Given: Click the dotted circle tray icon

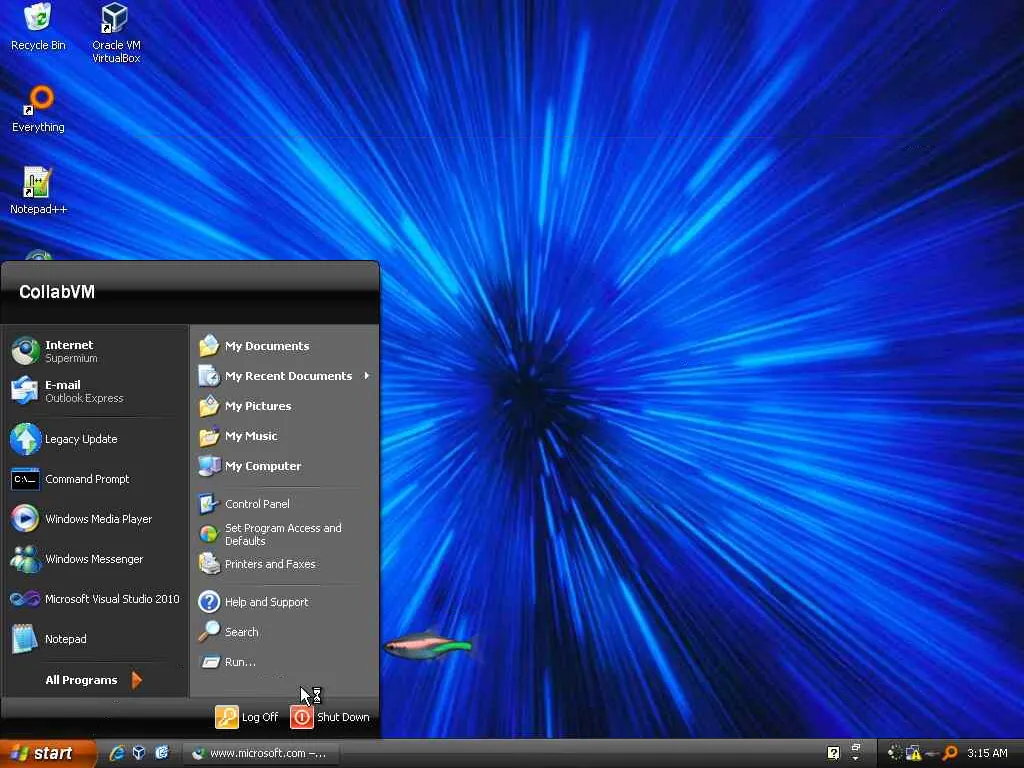Looking at the screenshot, I should (x=894, y=753).
